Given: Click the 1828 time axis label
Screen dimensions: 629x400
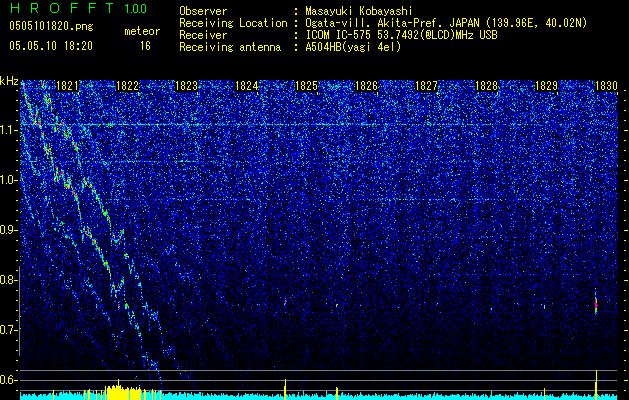Looking at the screenshot, I should 486,86.
